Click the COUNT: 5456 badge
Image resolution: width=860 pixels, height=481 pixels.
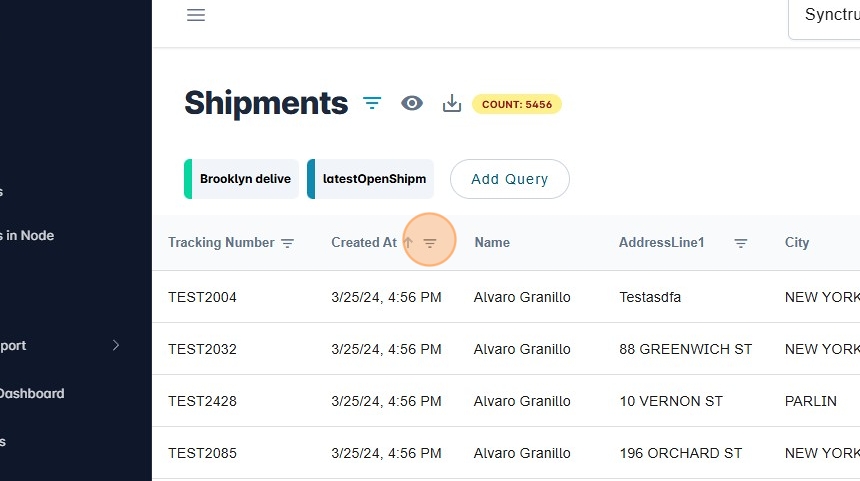click(x=517, y=104)
